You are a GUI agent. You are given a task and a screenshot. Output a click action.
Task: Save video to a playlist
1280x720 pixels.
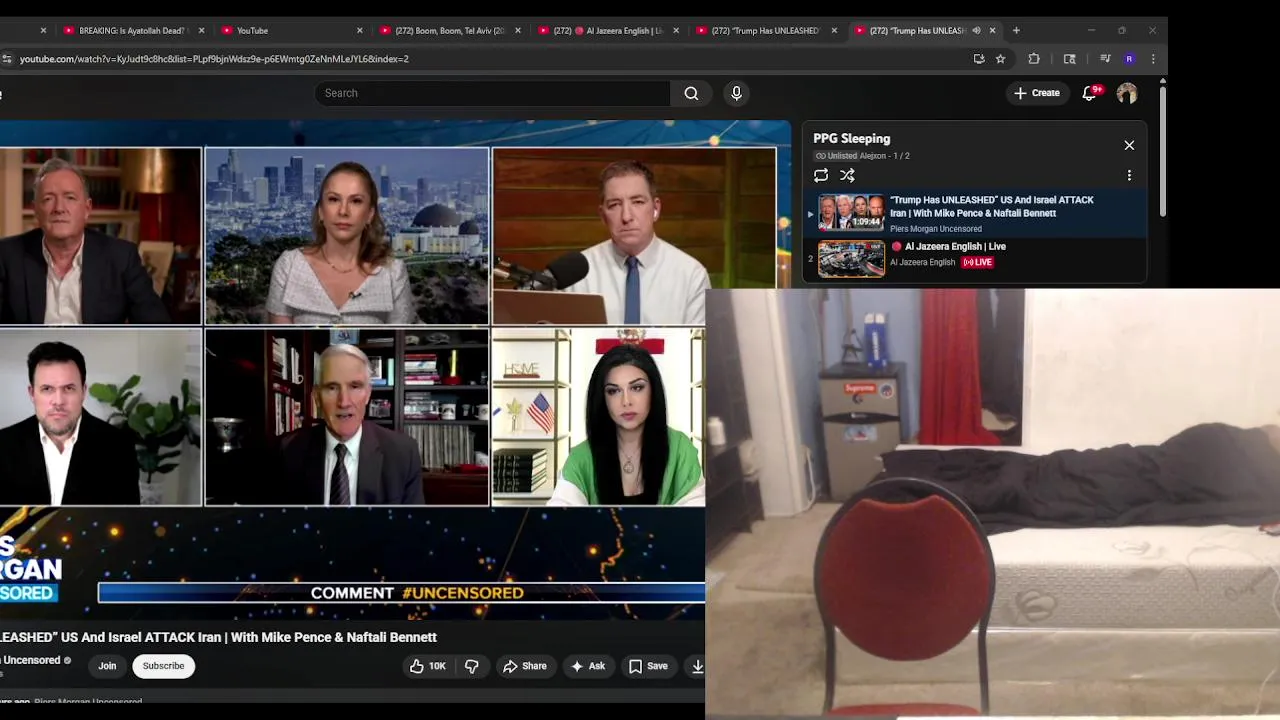(x=648, y=666)
